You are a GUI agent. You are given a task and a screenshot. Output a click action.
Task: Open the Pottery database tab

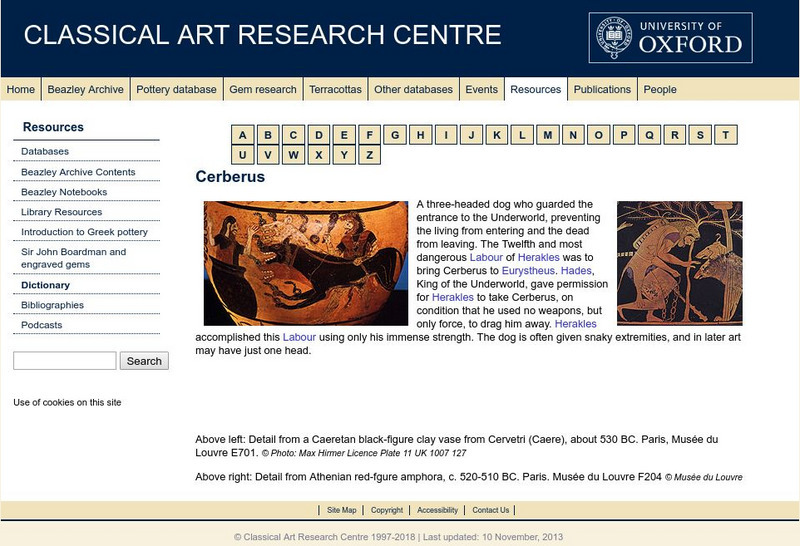[176, 89]
